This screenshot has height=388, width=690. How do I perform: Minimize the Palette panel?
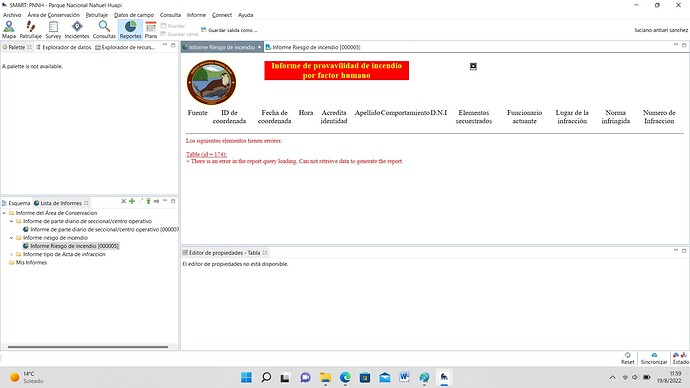pyautogui.click(x=165, y=45)
